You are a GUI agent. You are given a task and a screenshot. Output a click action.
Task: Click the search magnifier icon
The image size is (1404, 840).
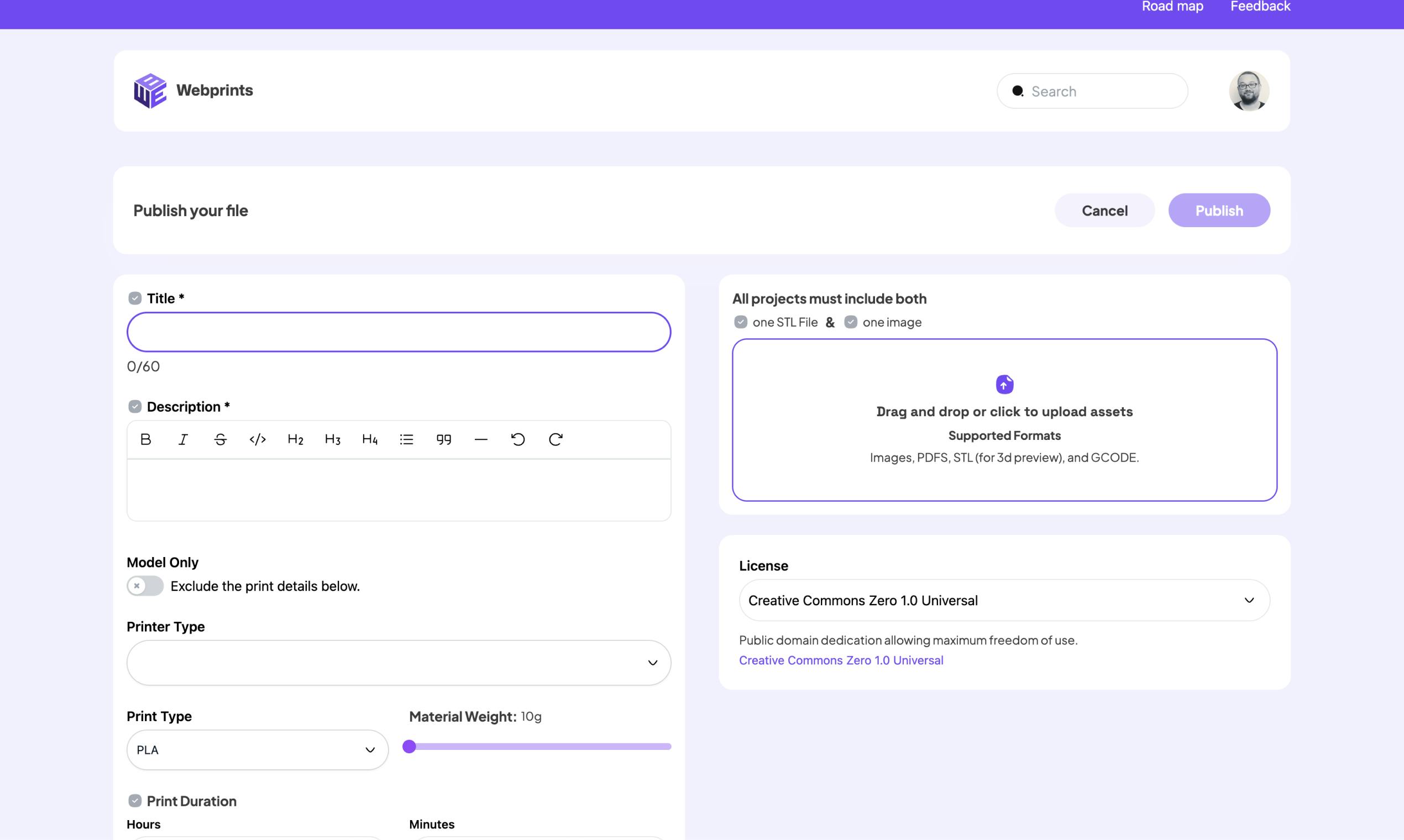tap(1018, 91)
